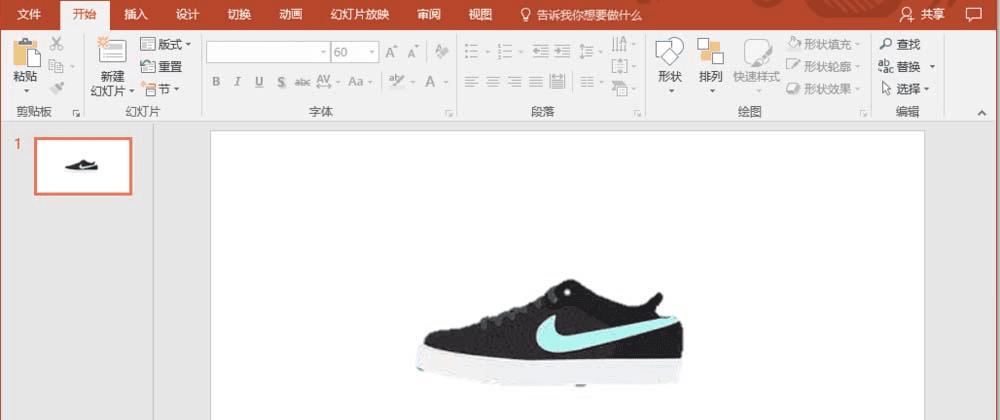Click the Paste (粘贴) clipboard icon
This screenshot has height=420, width=1000.
pos(26,53)
